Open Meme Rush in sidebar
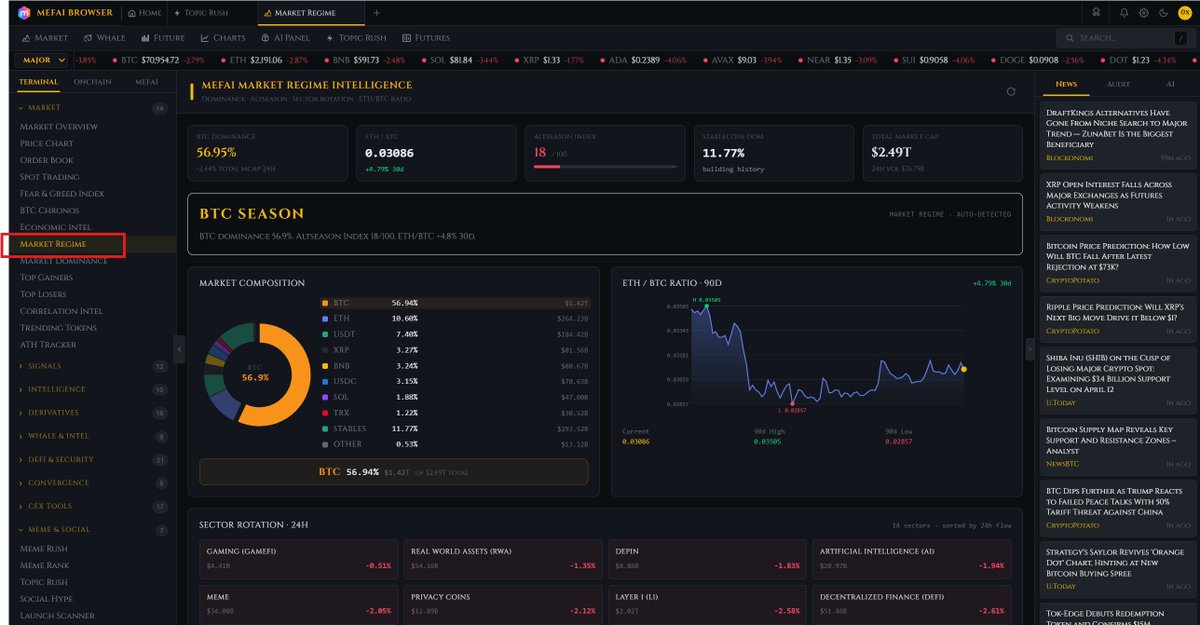This screenshot has width=1200, height=625. coord(44,548)
